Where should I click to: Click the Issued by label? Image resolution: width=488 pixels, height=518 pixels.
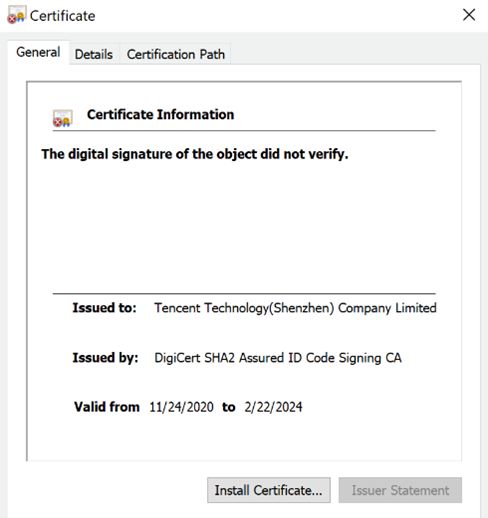[x=105, y=358]
